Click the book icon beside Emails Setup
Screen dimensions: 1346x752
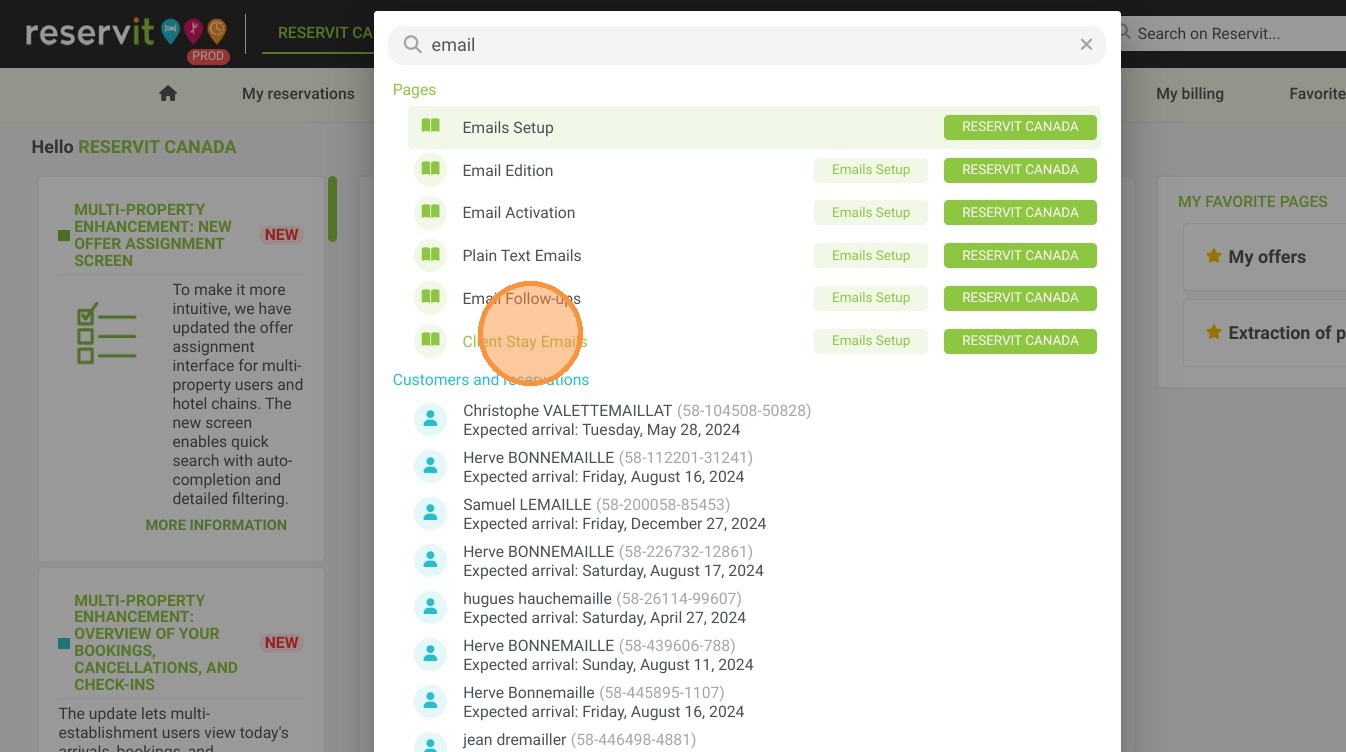click(431, 127)
